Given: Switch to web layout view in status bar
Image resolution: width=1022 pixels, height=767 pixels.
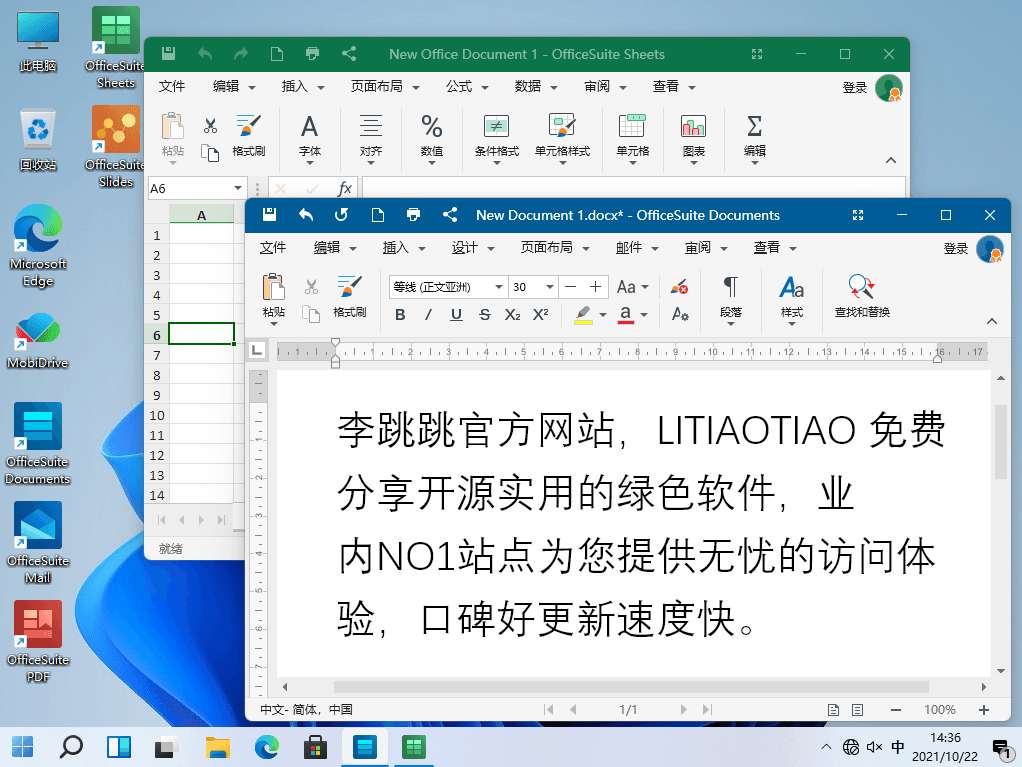Looking at the screenshot, I should pos(857,710).
